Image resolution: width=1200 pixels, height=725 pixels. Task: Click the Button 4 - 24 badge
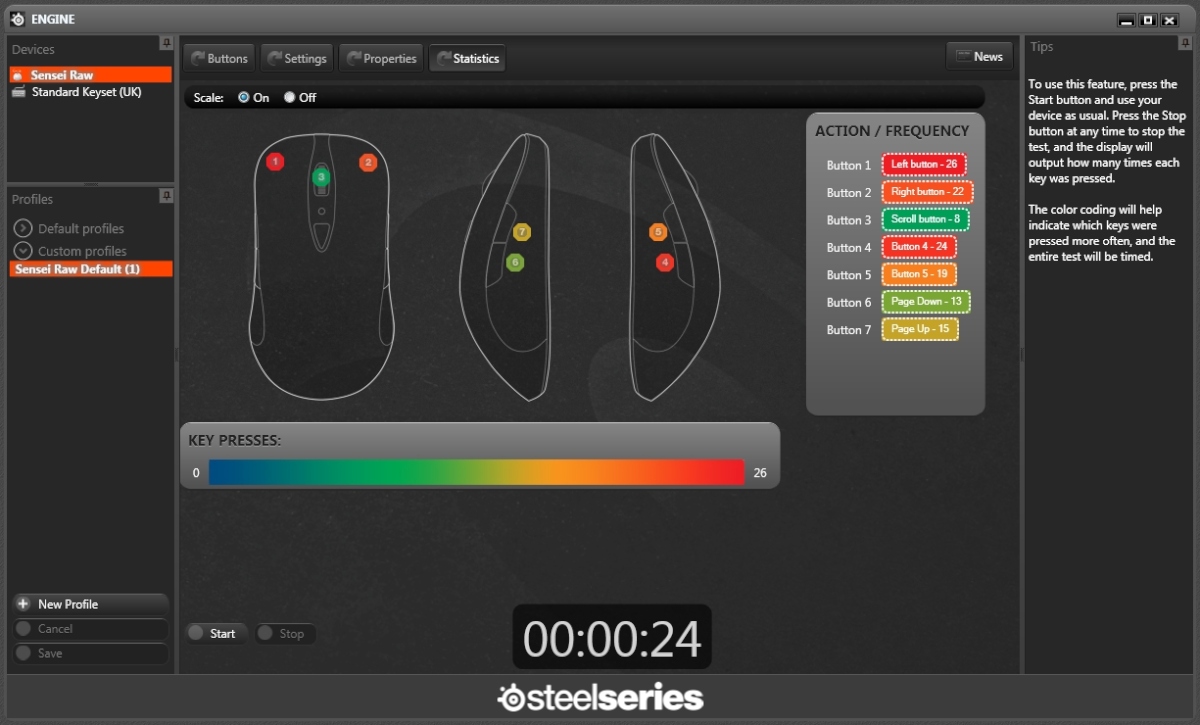919,247
